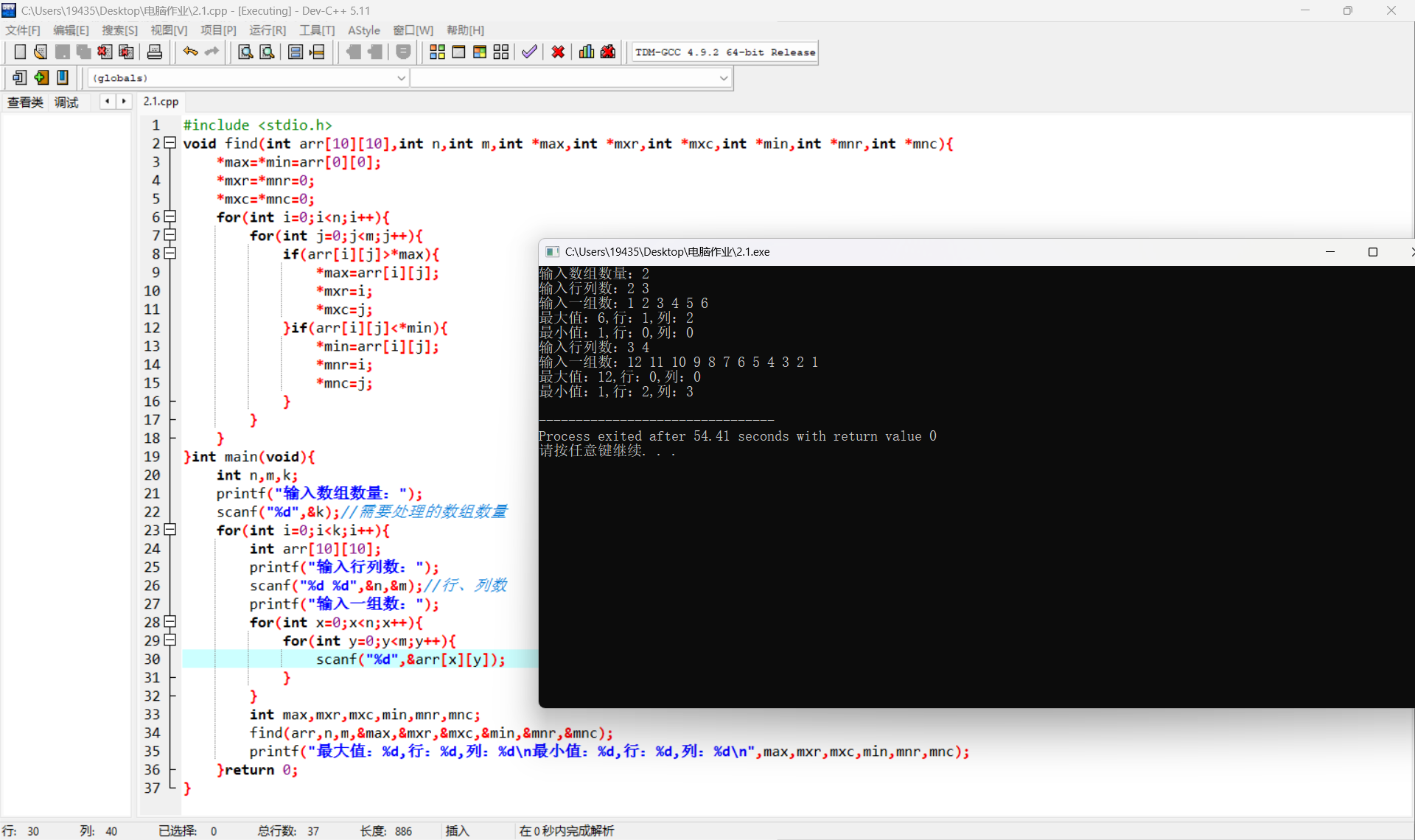Click the red X stop execution icon
The image size is (1415, 840).
pyautogui.click(x=558, y=52)
